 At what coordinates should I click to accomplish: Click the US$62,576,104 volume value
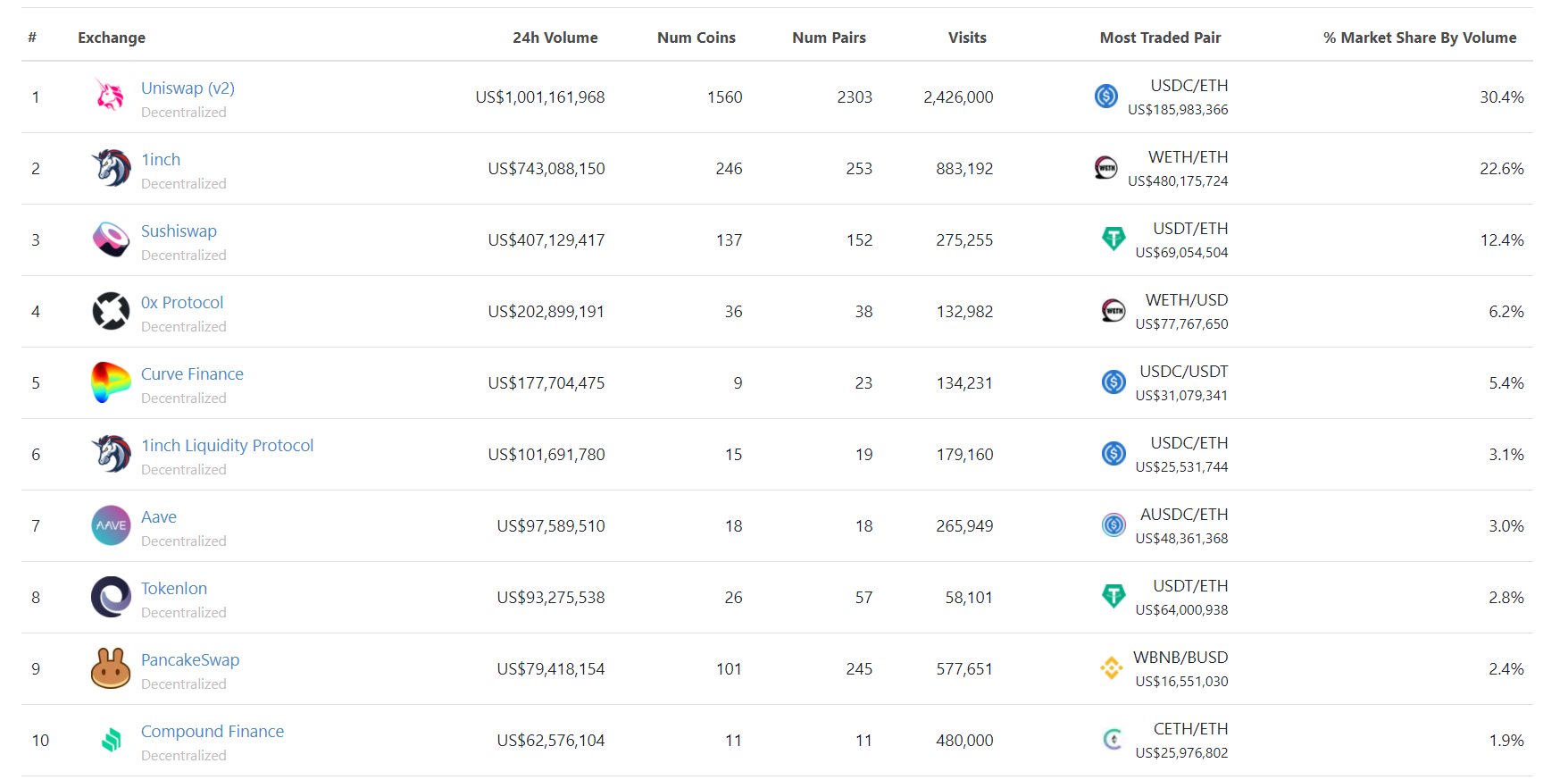[x=551, y=740]
